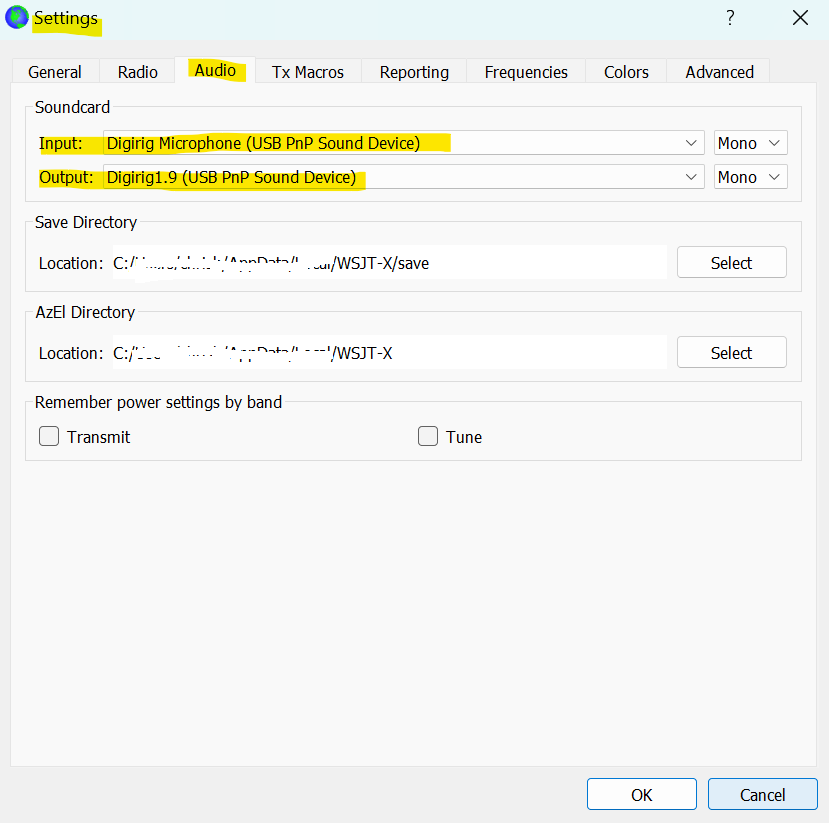
Task: Discard changes with the Cancel button
Action: click(762, 794)
